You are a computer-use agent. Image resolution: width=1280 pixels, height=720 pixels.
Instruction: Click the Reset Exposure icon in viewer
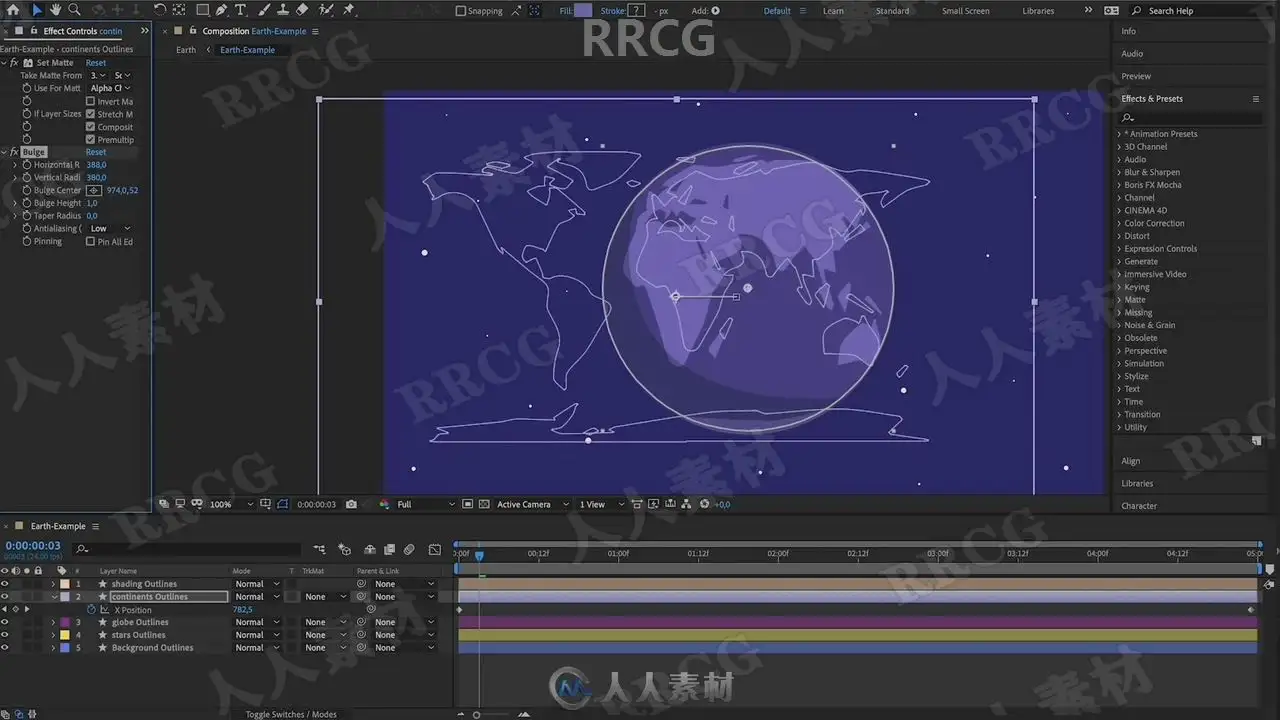704,504
